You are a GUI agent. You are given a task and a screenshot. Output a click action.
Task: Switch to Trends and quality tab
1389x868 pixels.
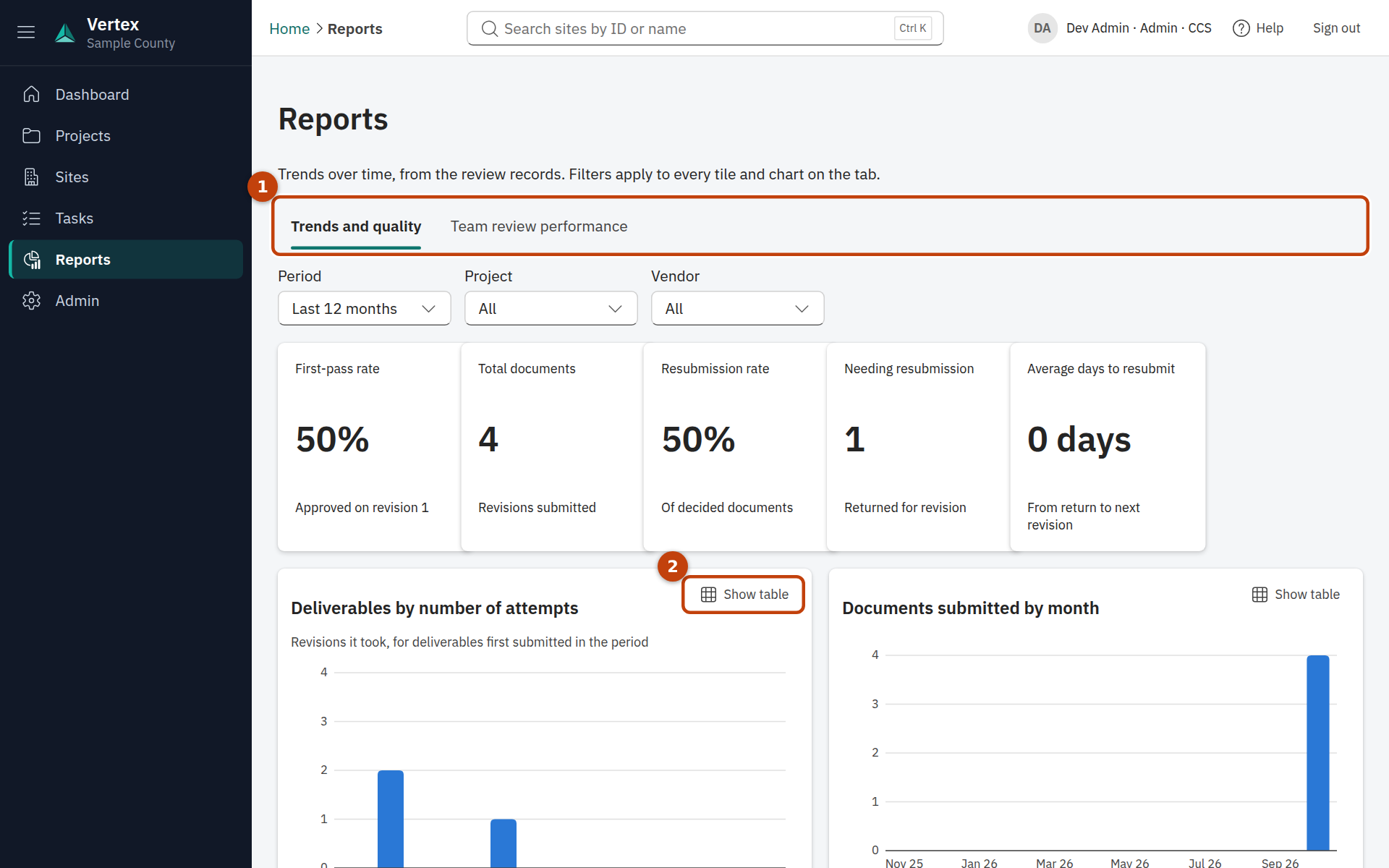pos(356,227)
